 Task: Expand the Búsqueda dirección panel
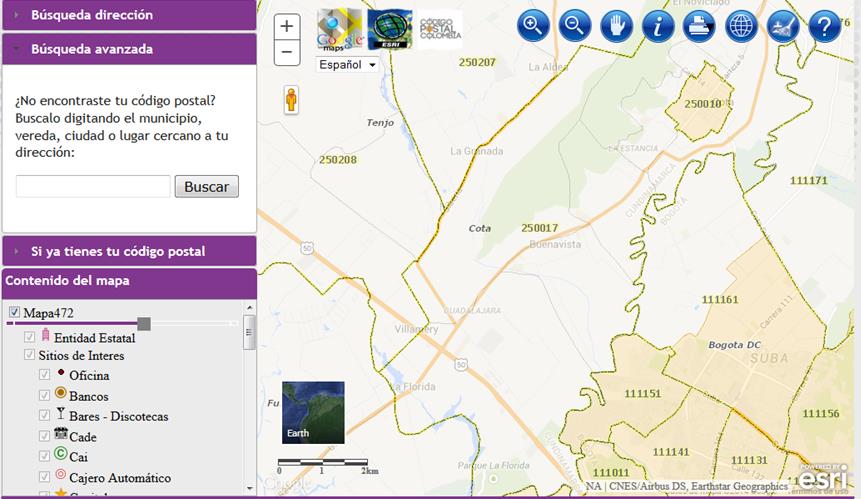129,15
